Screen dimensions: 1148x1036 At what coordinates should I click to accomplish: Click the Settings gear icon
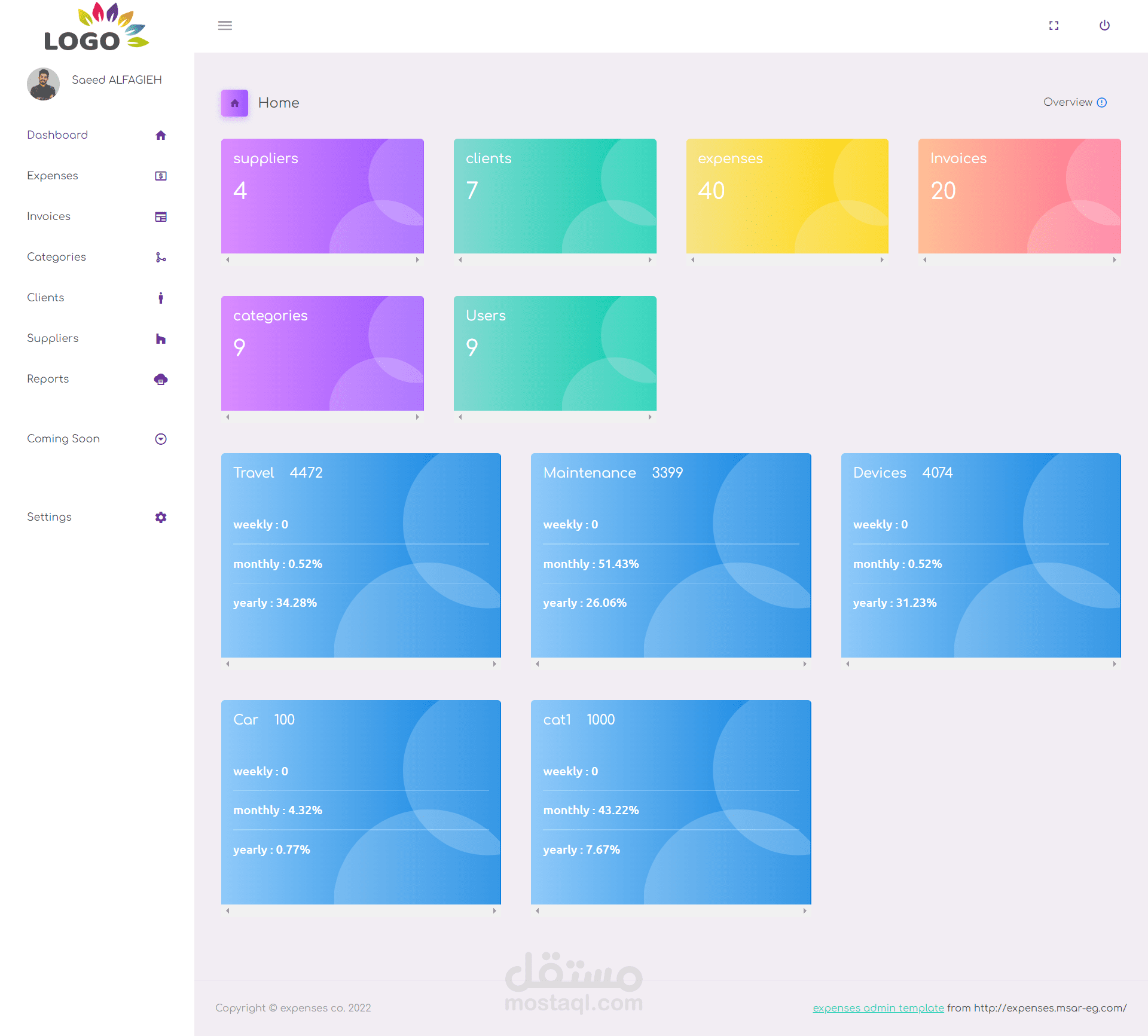coord(160,517)
